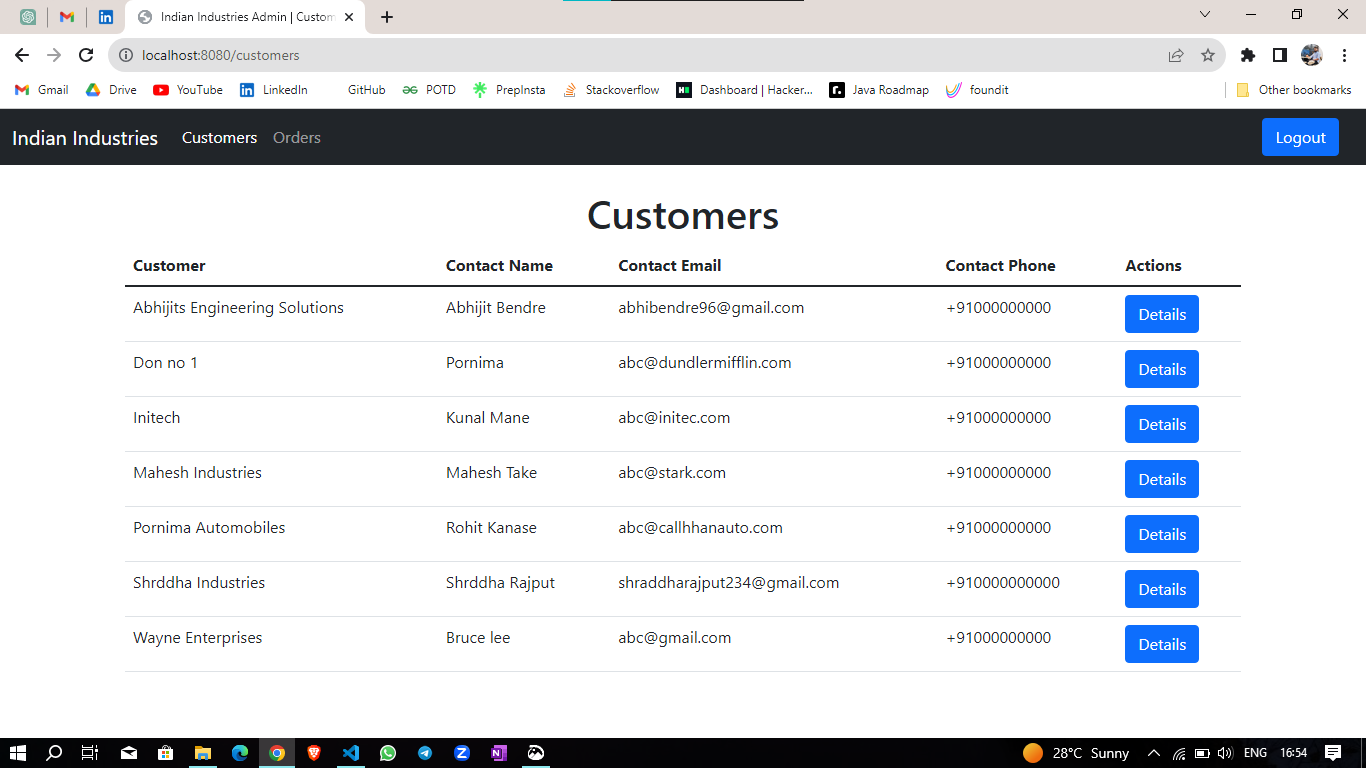1366x768 pixels.
Task: Switch to the Orders menu item
Action: click(x=296, y=137)
